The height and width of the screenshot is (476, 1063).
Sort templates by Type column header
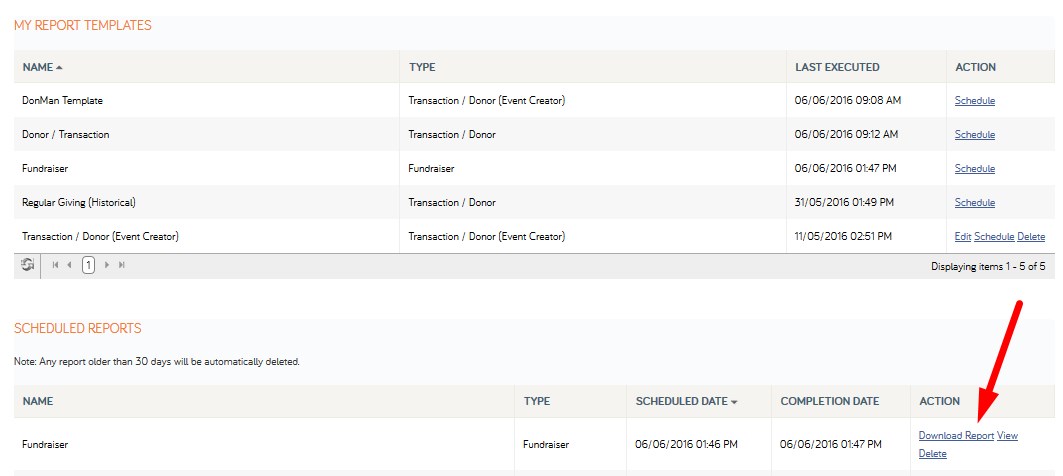(x=422, y=67)
